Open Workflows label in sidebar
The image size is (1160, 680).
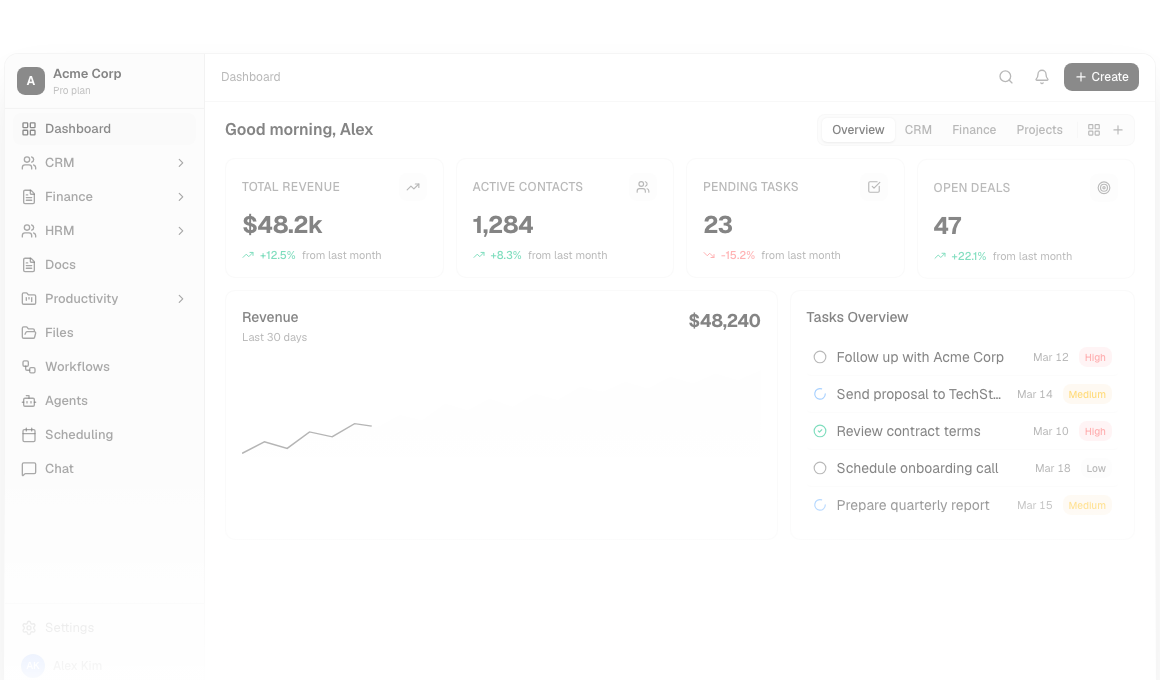(x=77, y=367)
